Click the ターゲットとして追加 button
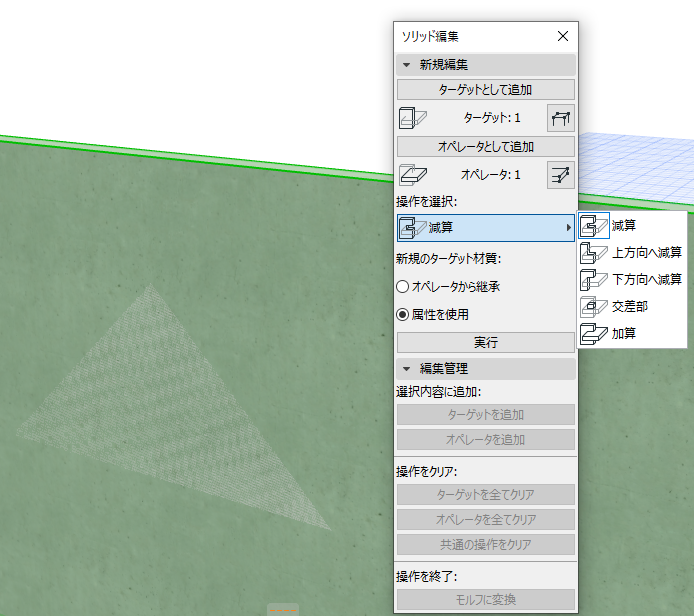This screenshot has width=694, height=616. pos(486,90)
